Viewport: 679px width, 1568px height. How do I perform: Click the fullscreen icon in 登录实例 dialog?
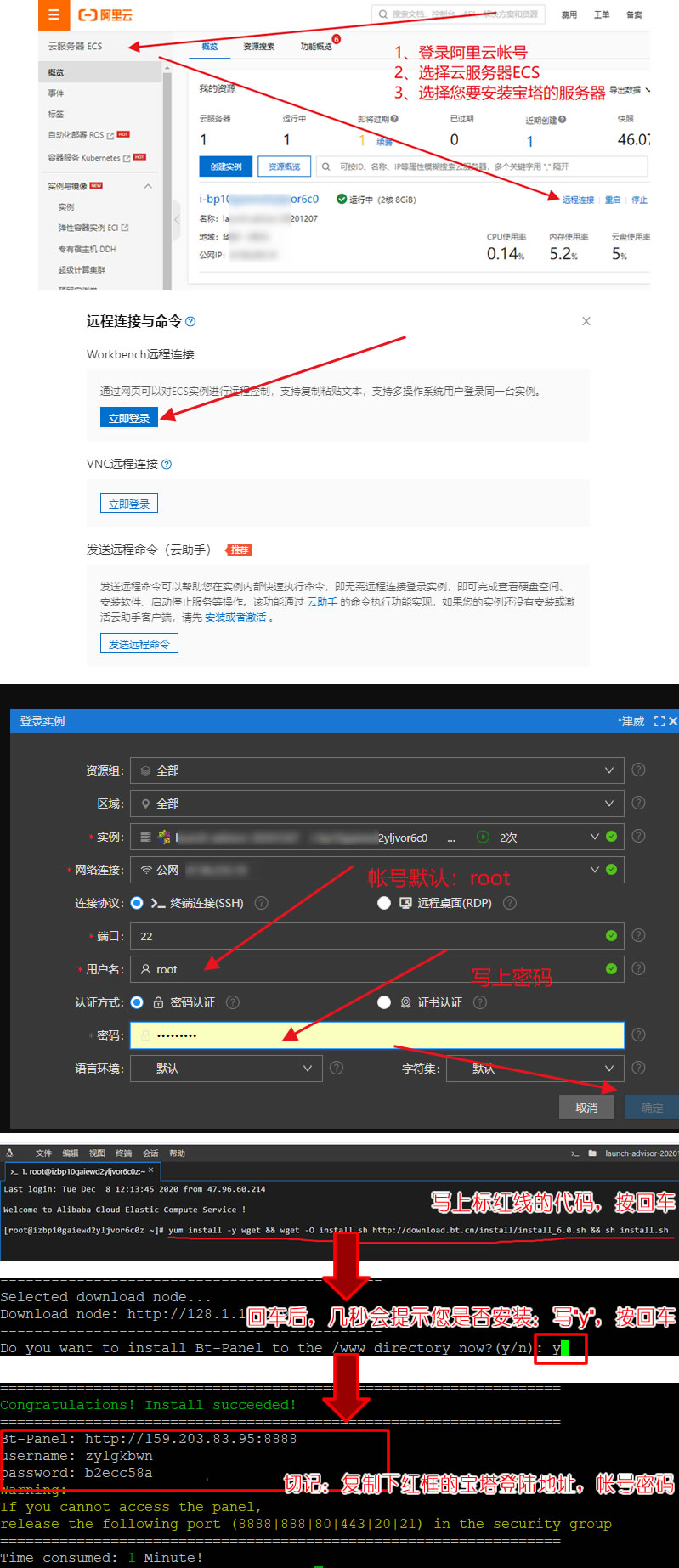click(x=659, y=721)
